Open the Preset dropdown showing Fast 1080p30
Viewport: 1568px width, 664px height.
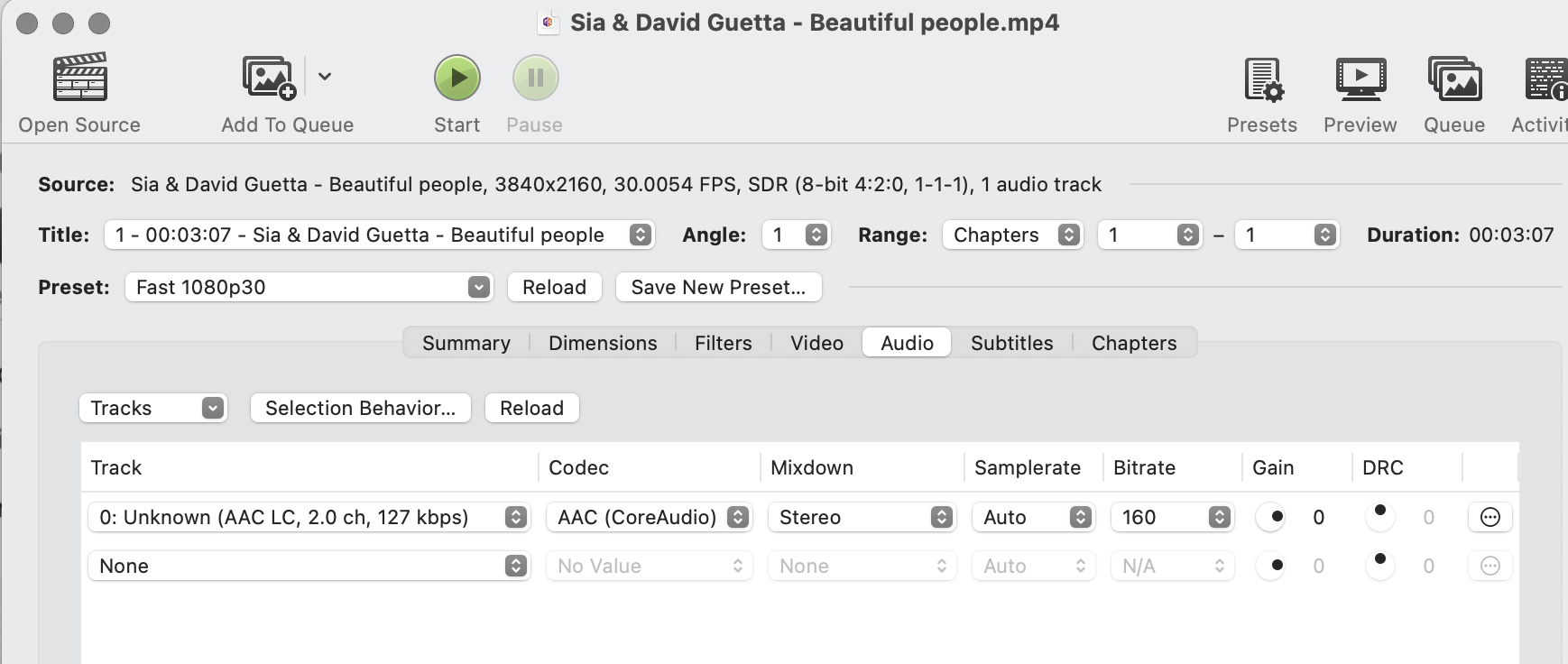pos(308,287)
